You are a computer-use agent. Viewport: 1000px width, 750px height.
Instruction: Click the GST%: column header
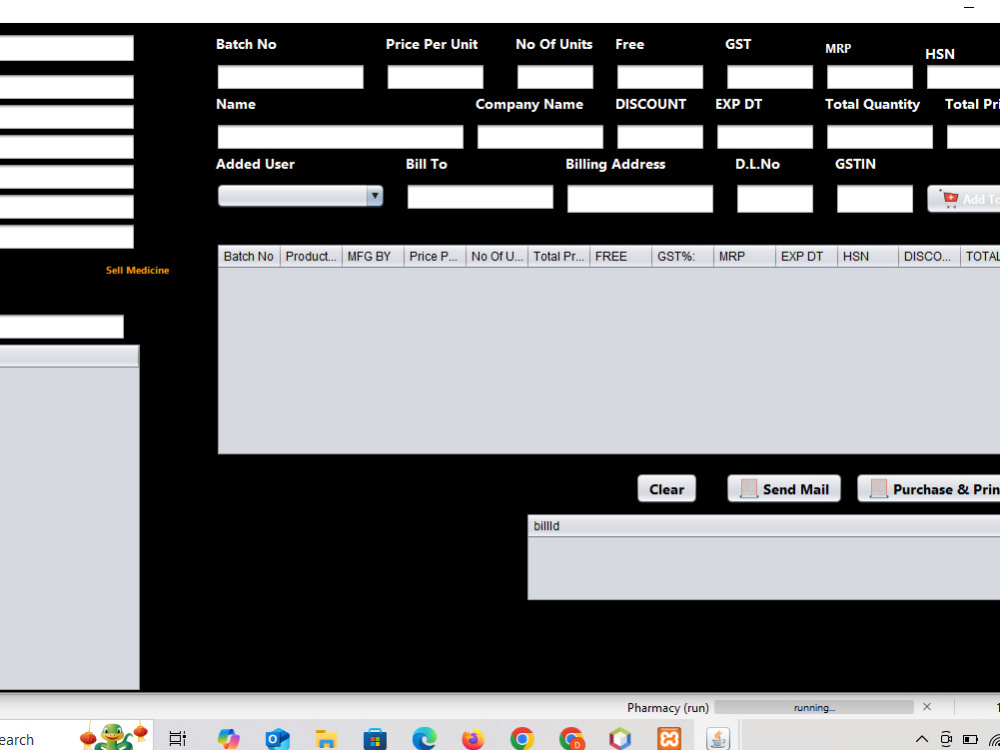[682, 256]
